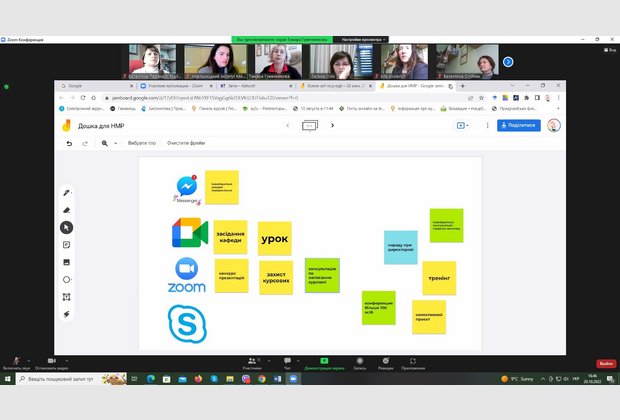Select the Eraser tool

[x=67, y=210]
